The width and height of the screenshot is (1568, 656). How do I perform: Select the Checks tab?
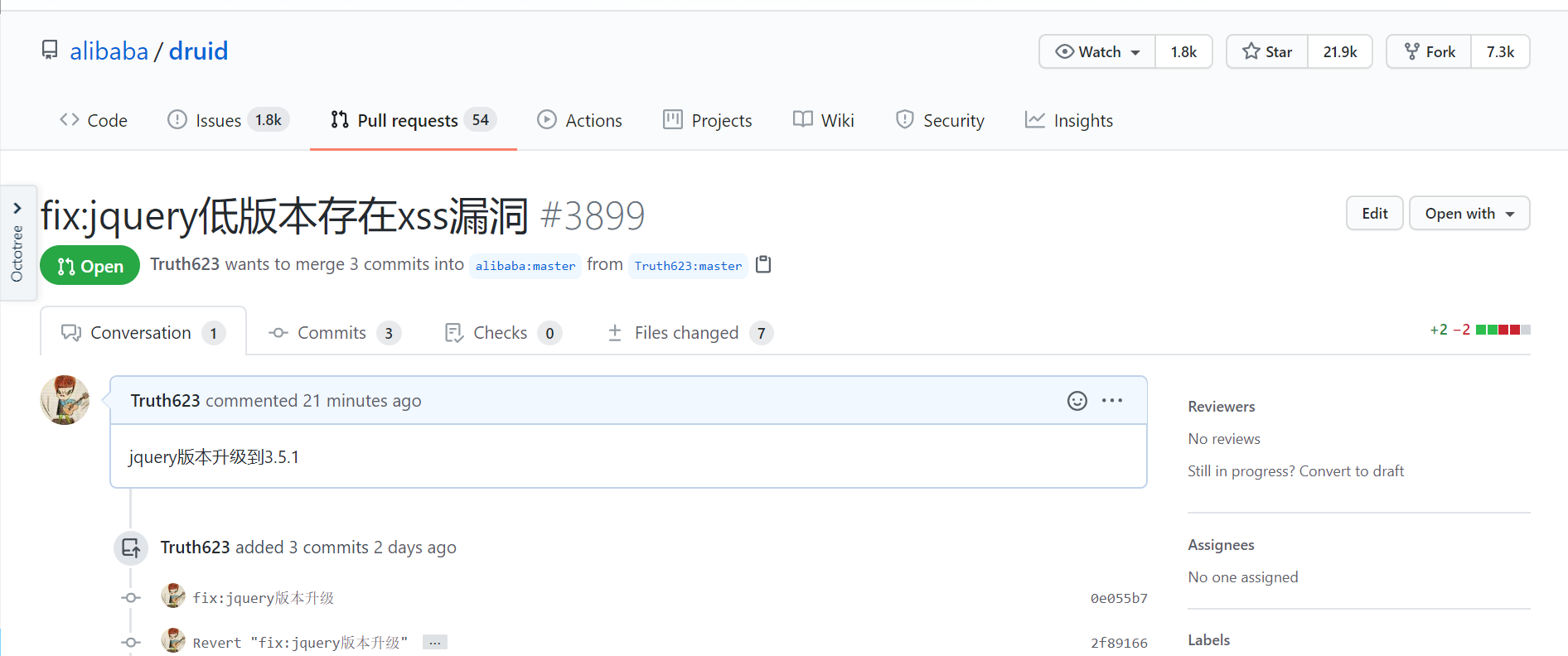coord(503,332)
